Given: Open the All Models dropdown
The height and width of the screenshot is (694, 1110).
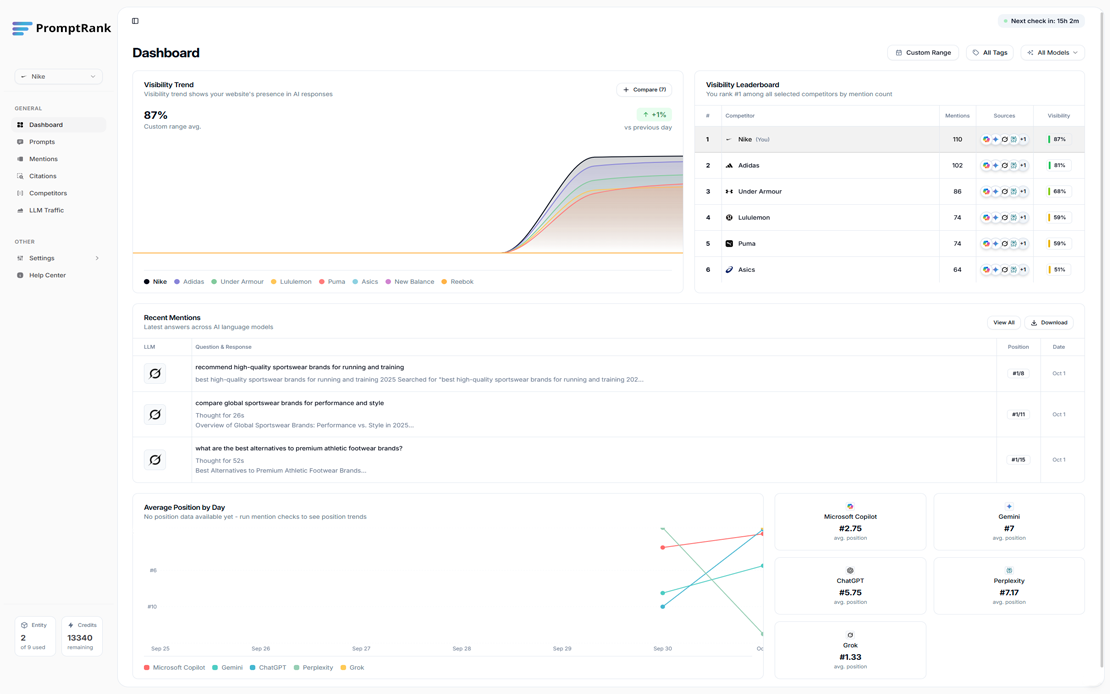Looking at the screenshot, I should 1052,53.
